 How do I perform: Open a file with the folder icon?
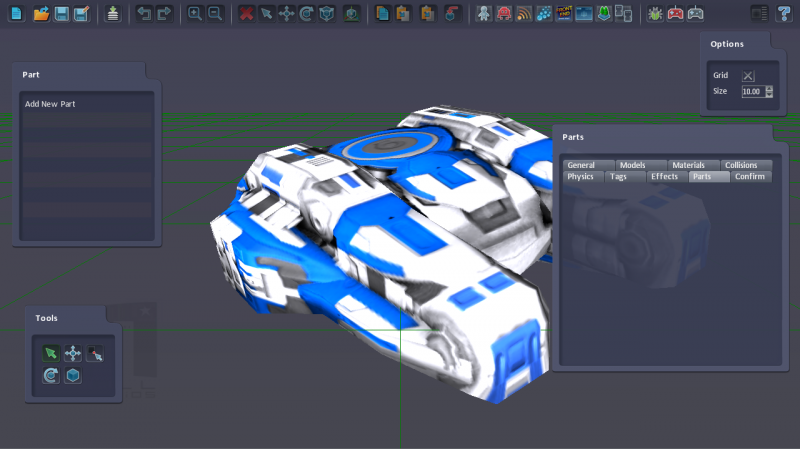pos(41,14)
